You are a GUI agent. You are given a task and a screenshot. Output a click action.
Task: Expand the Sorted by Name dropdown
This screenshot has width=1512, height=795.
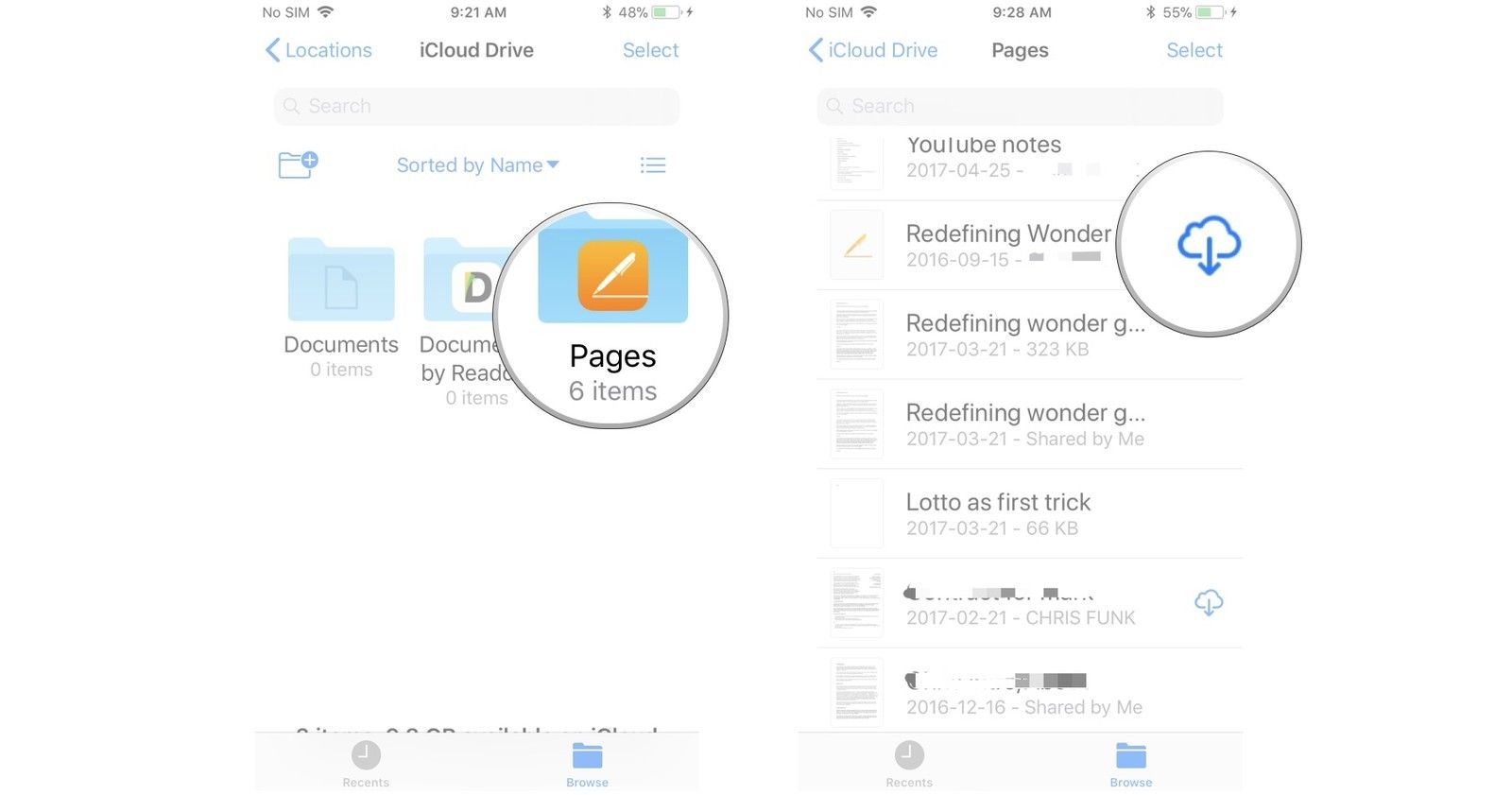[477, 165]
